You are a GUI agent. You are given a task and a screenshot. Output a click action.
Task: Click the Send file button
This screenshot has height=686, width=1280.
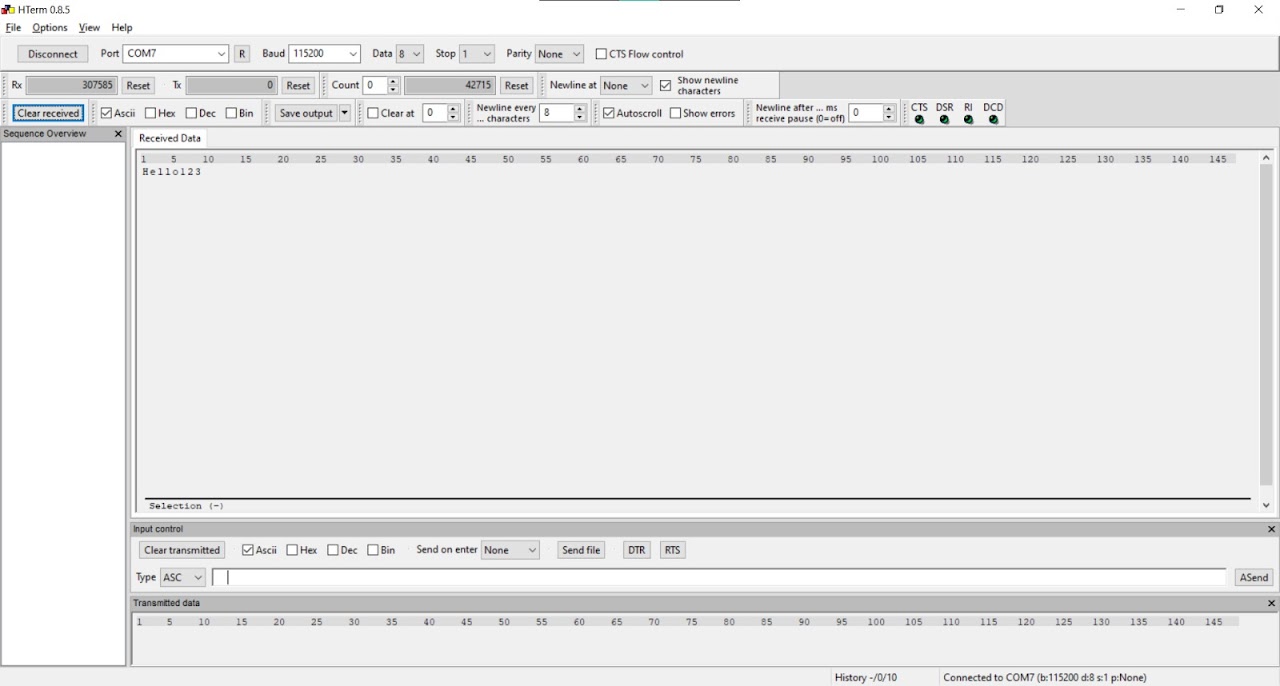[581, 550]
